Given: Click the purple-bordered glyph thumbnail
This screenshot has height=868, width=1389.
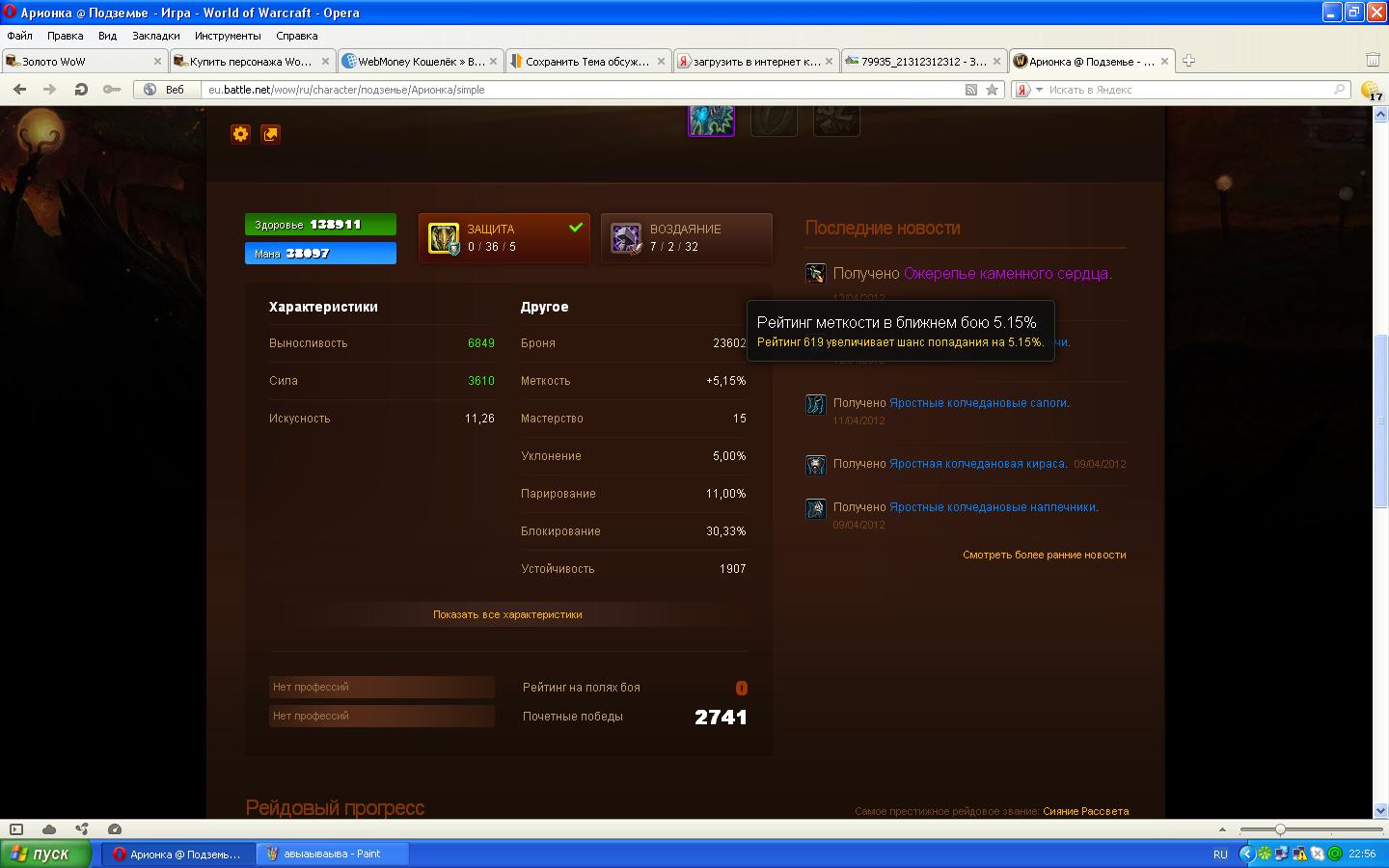Looking at the screenshot, I should [x=711, y=121].
